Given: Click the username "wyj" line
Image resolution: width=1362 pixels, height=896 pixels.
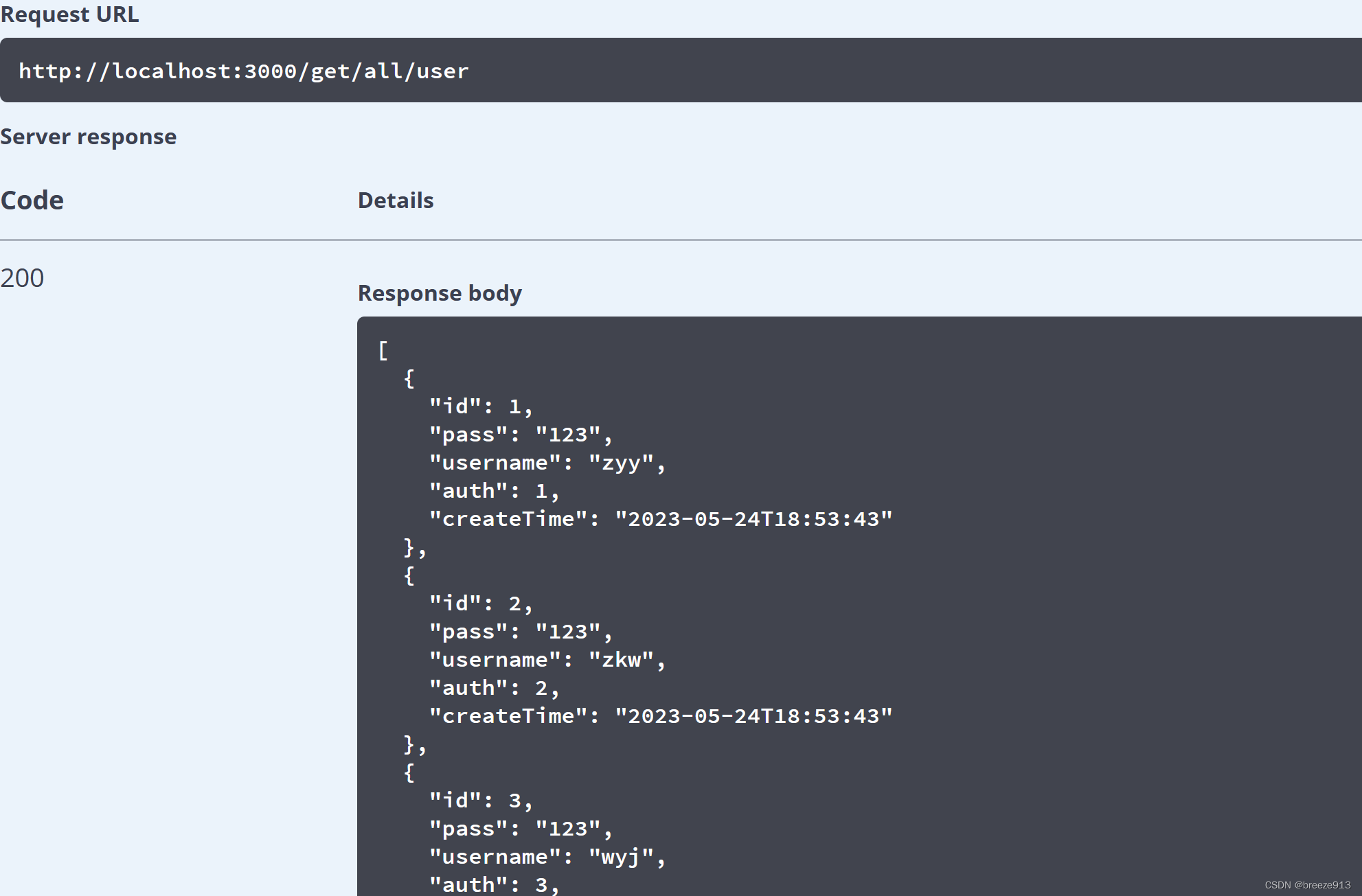Looking at the screenshot, I should point(547,857).
